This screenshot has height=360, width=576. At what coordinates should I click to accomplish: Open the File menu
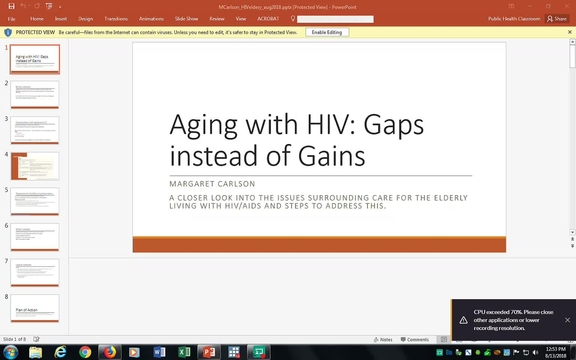pyautogui.click(x=11, y=19)
